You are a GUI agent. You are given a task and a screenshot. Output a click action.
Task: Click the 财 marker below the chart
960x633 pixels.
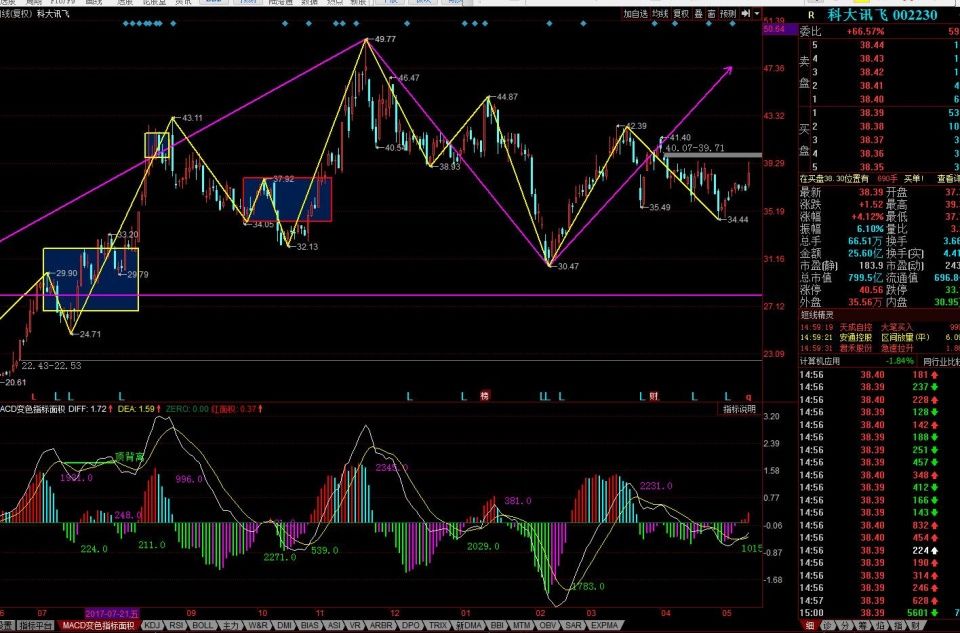point(652,396)
